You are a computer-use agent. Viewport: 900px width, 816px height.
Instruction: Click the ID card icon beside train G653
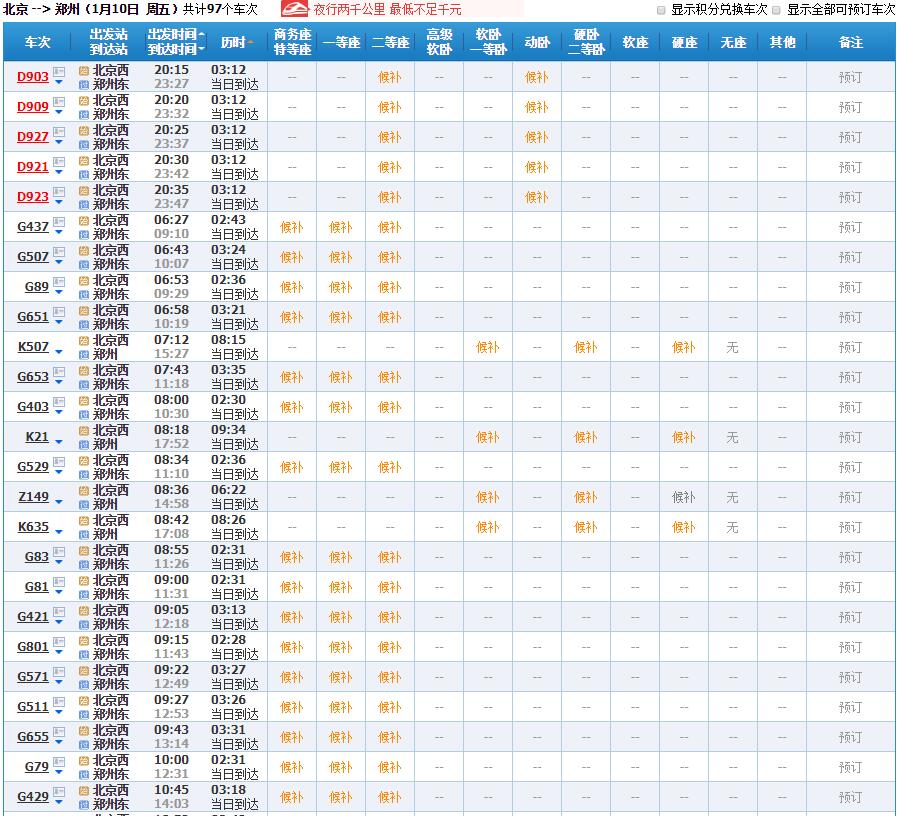(59, 372)
